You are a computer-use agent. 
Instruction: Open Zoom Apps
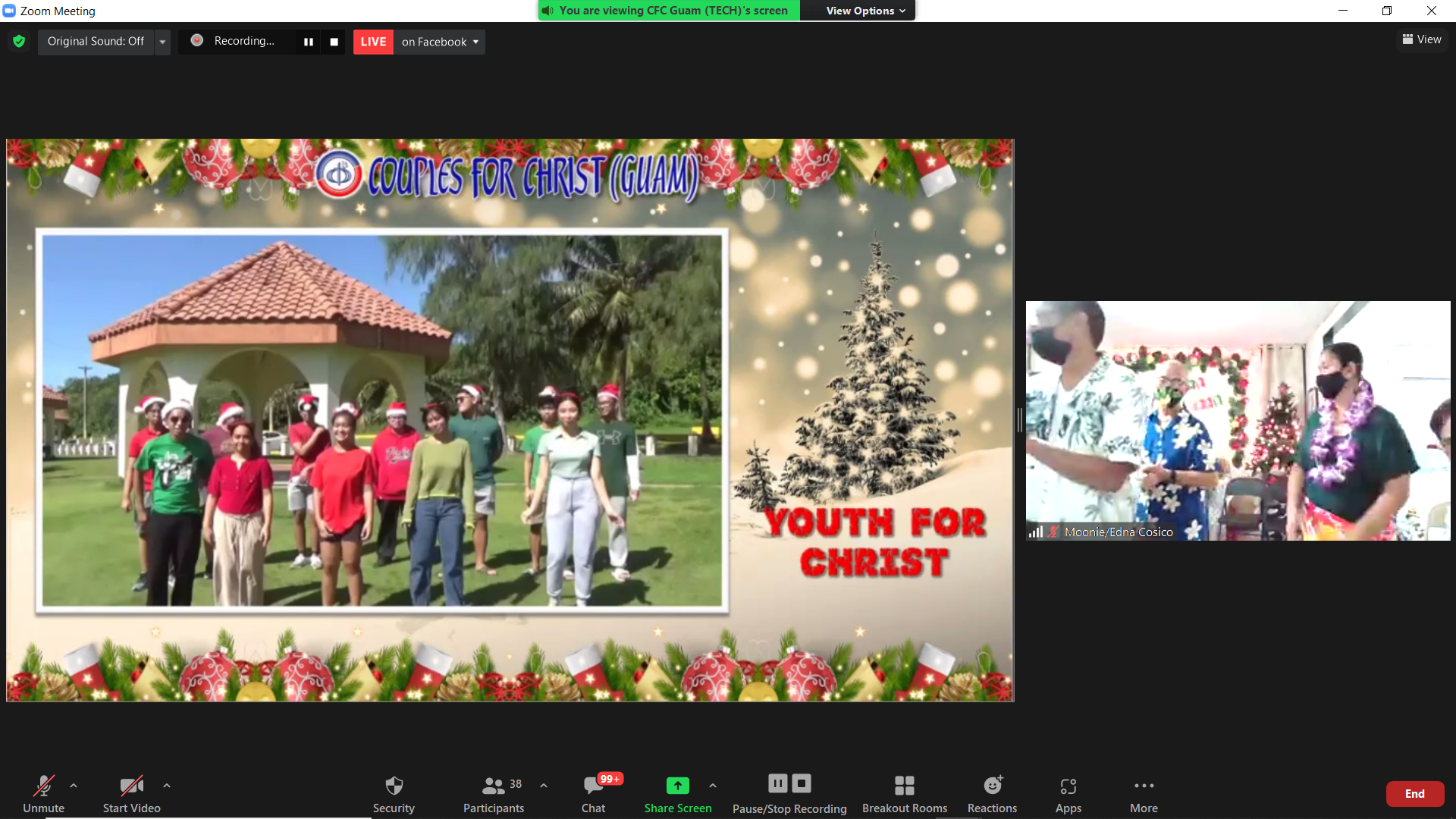(1068, 793)
